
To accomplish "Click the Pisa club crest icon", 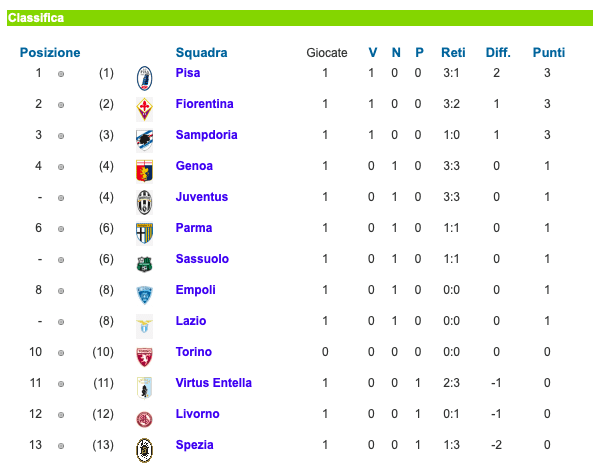I will click(145, 76).
